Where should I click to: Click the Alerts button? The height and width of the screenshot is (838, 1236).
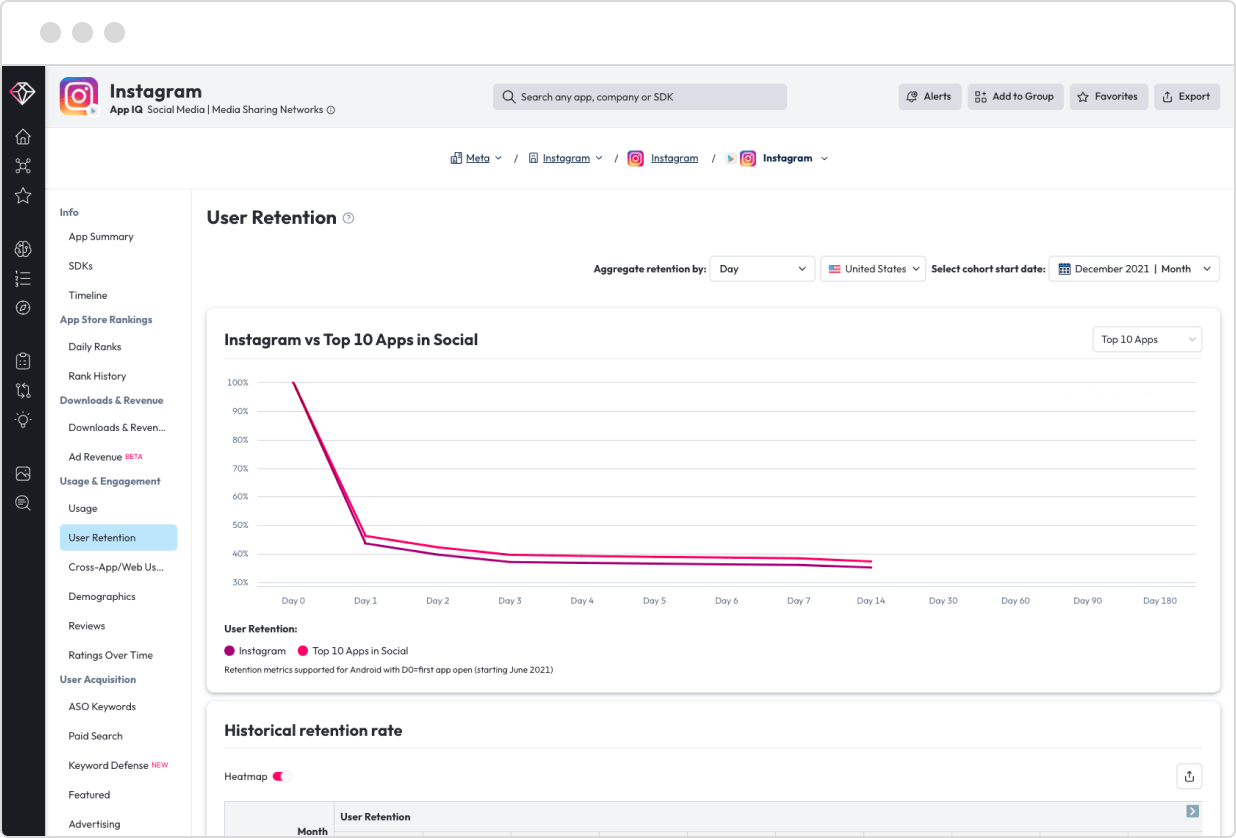(930, 97)
